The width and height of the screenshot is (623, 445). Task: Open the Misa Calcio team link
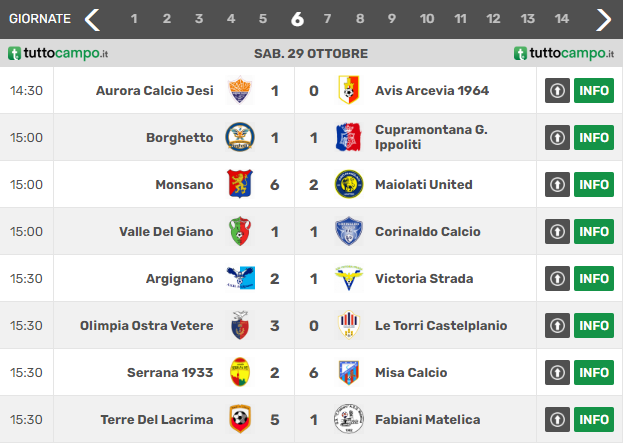(411, 372)
